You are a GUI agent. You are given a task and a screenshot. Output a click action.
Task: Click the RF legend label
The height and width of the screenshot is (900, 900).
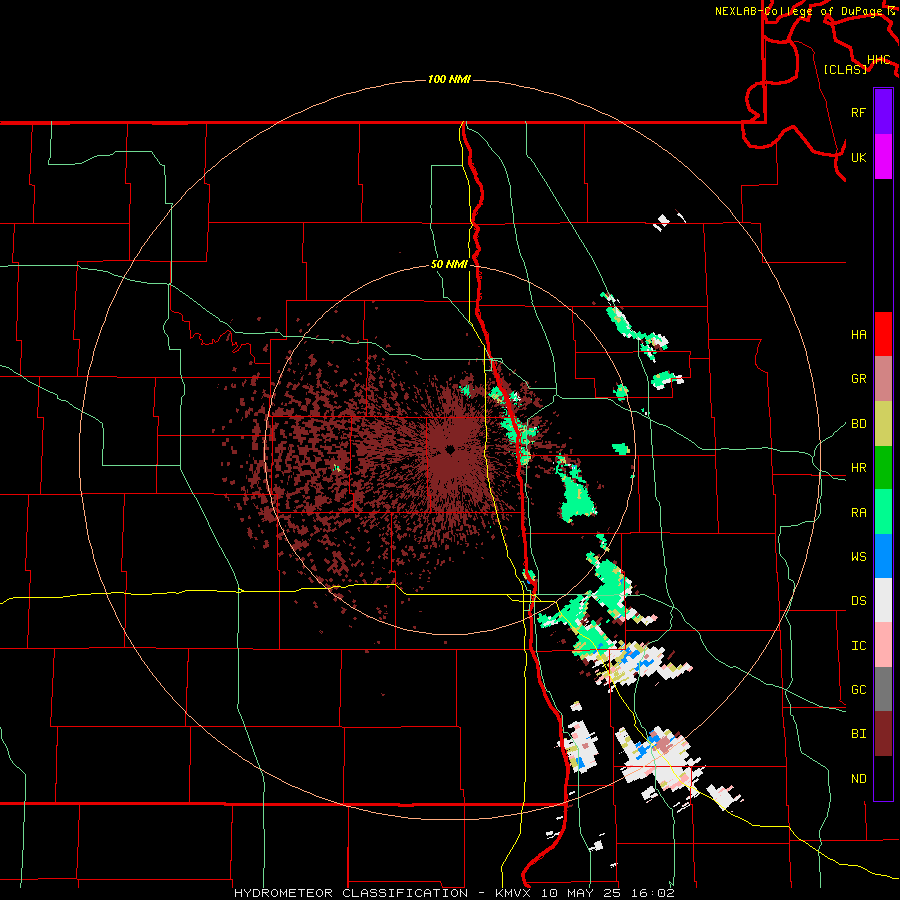click(858, 112)
